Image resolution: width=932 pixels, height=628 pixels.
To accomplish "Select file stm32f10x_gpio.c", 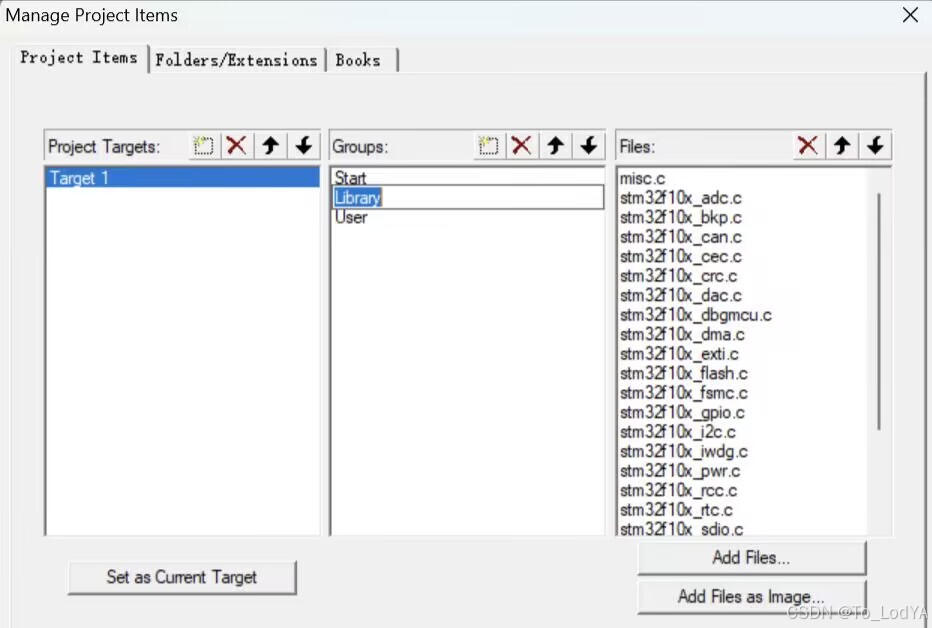I will click(x=682, y=413).
